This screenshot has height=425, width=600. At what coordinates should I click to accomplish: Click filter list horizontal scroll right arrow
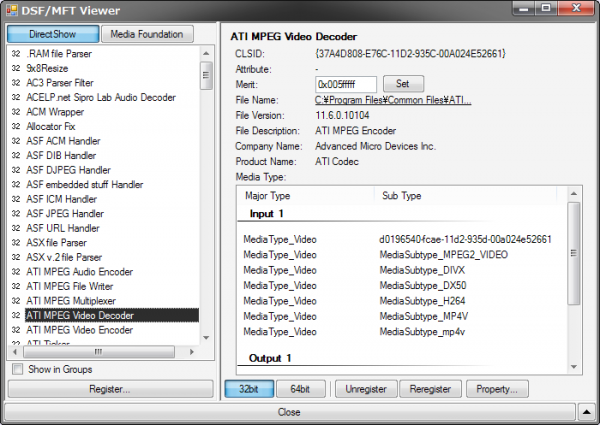(x=192, y=352)
